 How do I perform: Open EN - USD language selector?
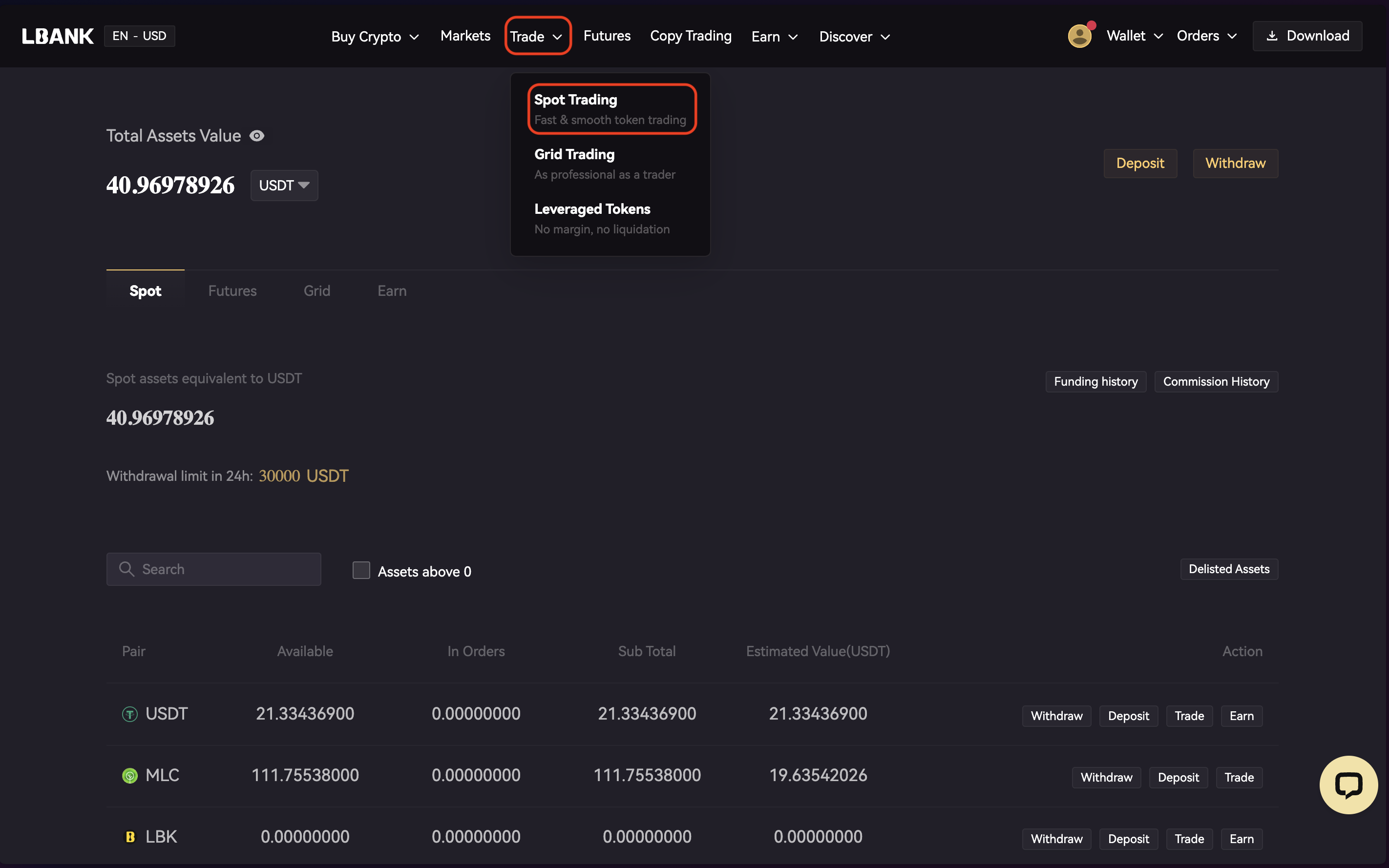coord(140,36)
